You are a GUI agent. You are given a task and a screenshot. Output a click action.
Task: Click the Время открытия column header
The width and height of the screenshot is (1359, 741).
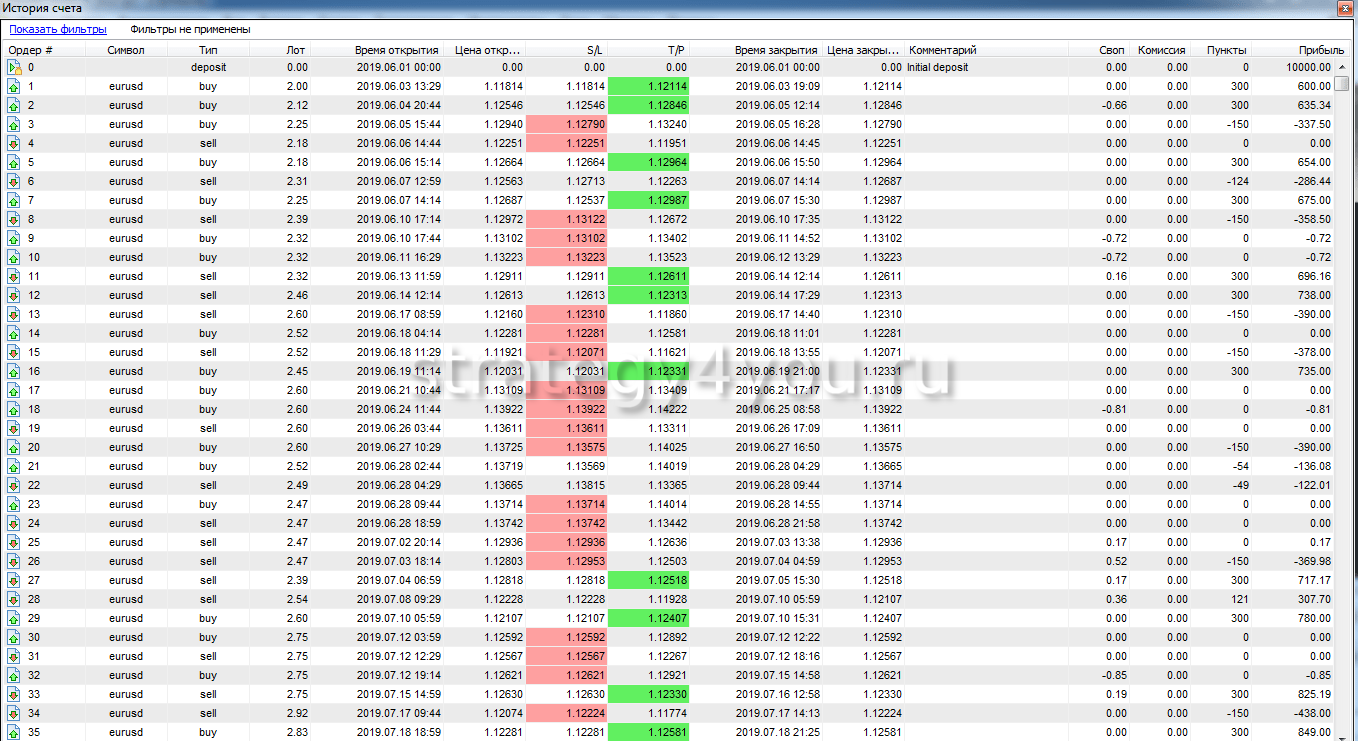tap(396, 49)
